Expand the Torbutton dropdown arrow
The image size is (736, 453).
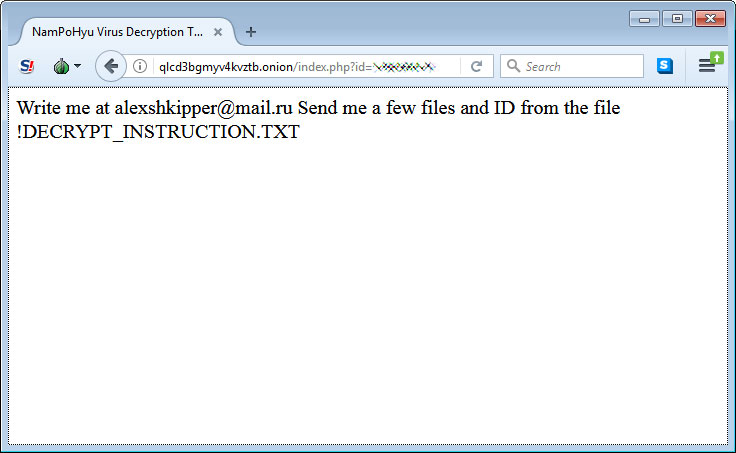coord(77,66)
